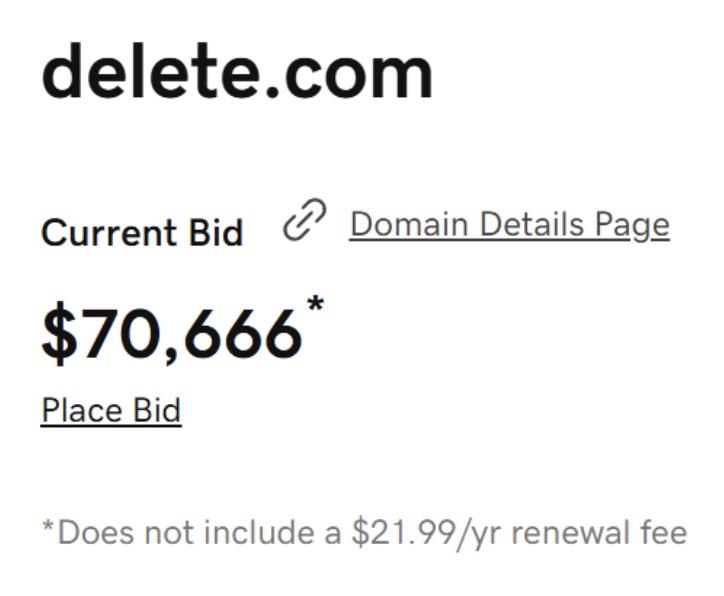Click the word 'Page' in details link

[632, 226]
